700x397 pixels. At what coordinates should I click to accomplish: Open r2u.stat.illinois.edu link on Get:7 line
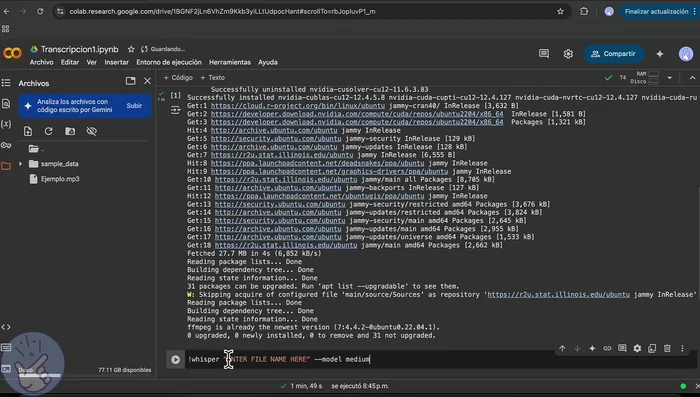[282, 155]
